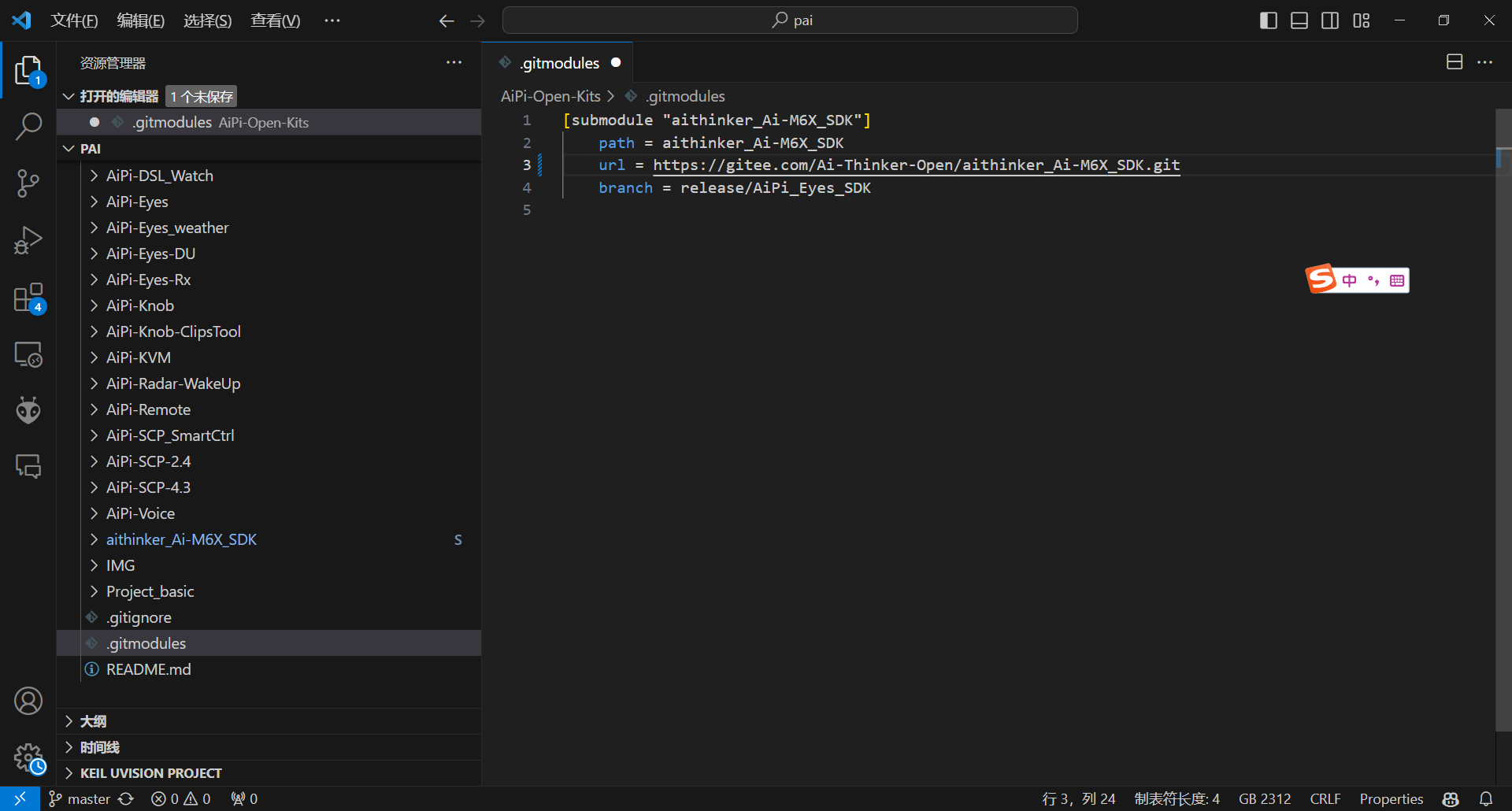Click AiPi-Open-Kits in the breadcrumb
This screenshot has width=1512, height=811.
(x=550, y=96)
